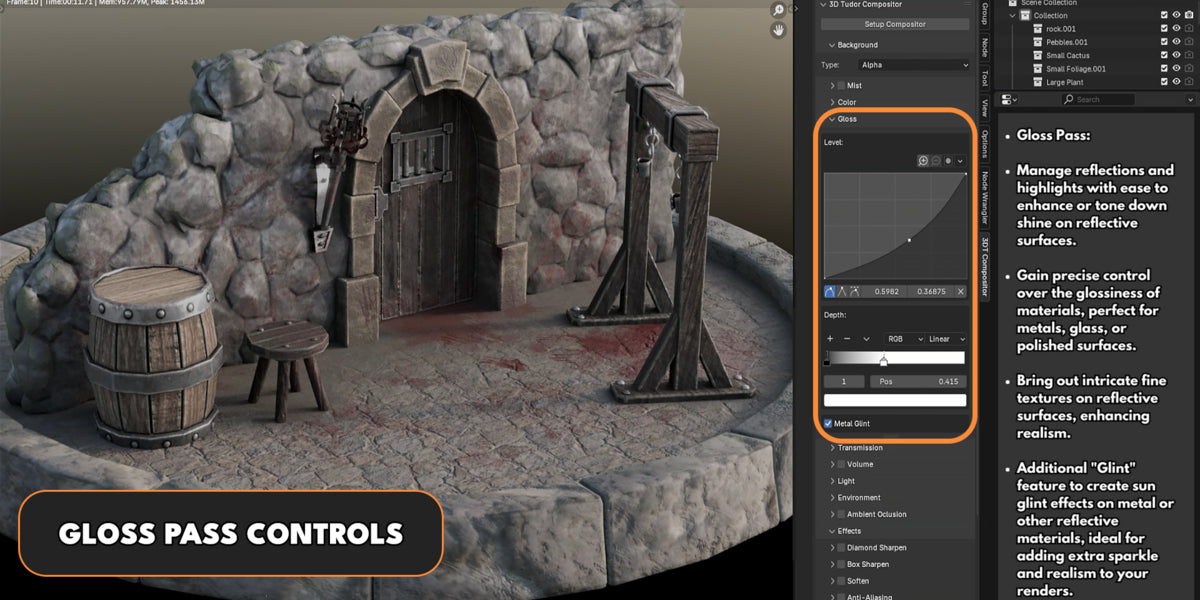Viewport: 1200px width, 600px height.
Task: Click the Small Cactus object icon
Action: 1038,56
